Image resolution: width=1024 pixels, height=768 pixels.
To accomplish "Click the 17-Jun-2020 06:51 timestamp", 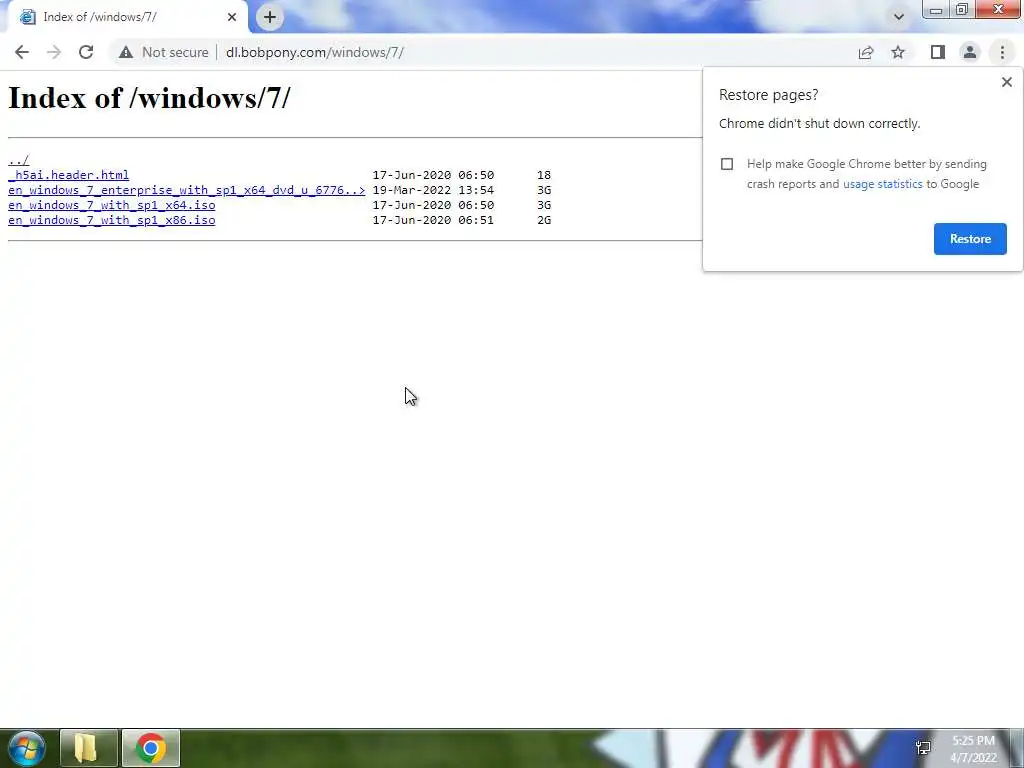I will pyautogui.click(x=433, y=220).
